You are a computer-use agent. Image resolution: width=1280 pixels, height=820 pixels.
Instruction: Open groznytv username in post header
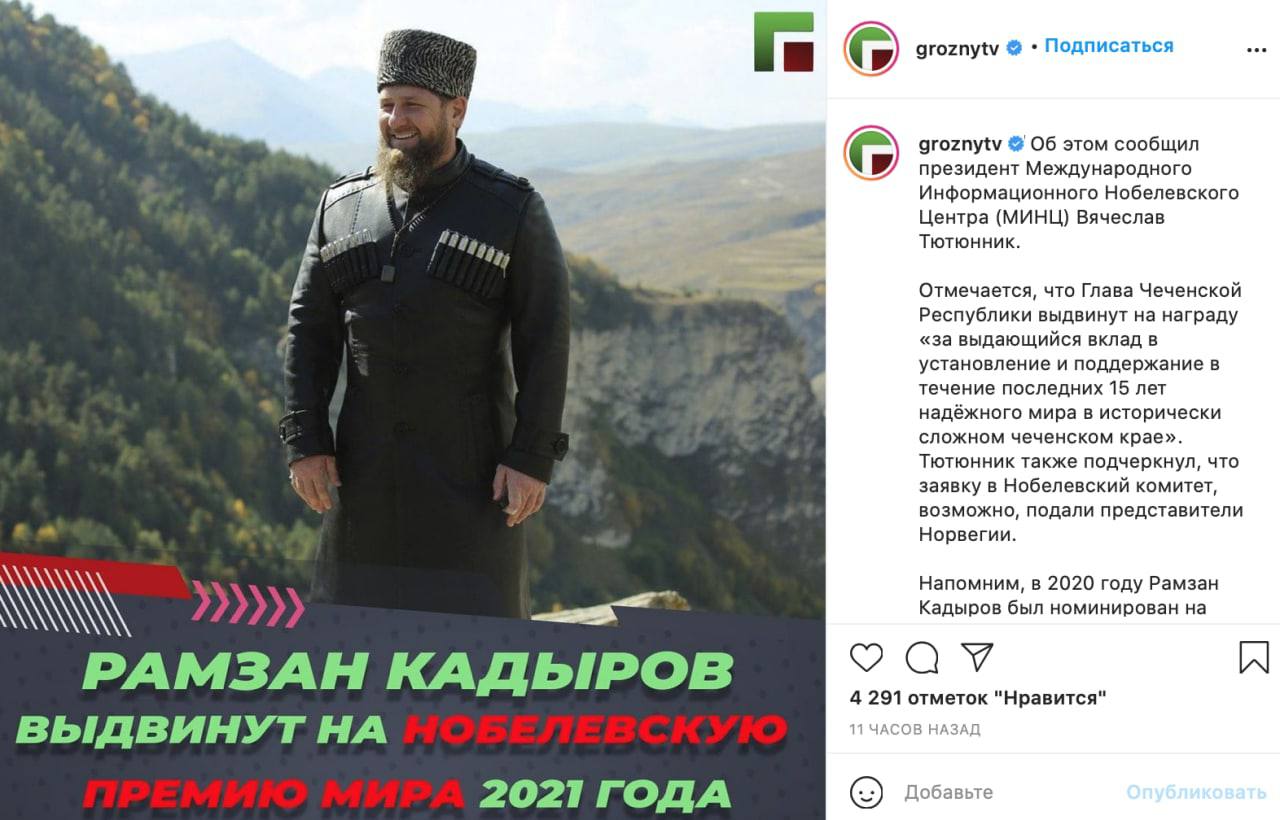point(957,48)
